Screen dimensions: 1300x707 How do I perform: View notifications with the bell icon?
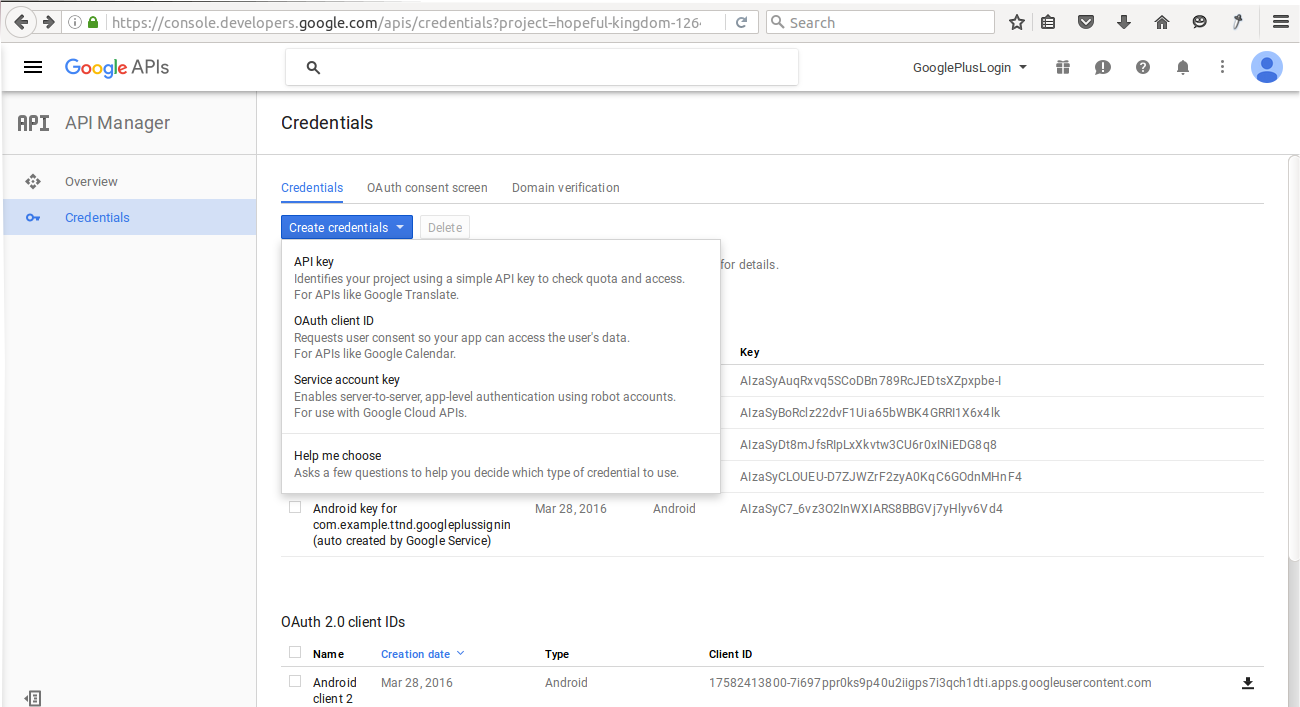[x=1183, y=67]
